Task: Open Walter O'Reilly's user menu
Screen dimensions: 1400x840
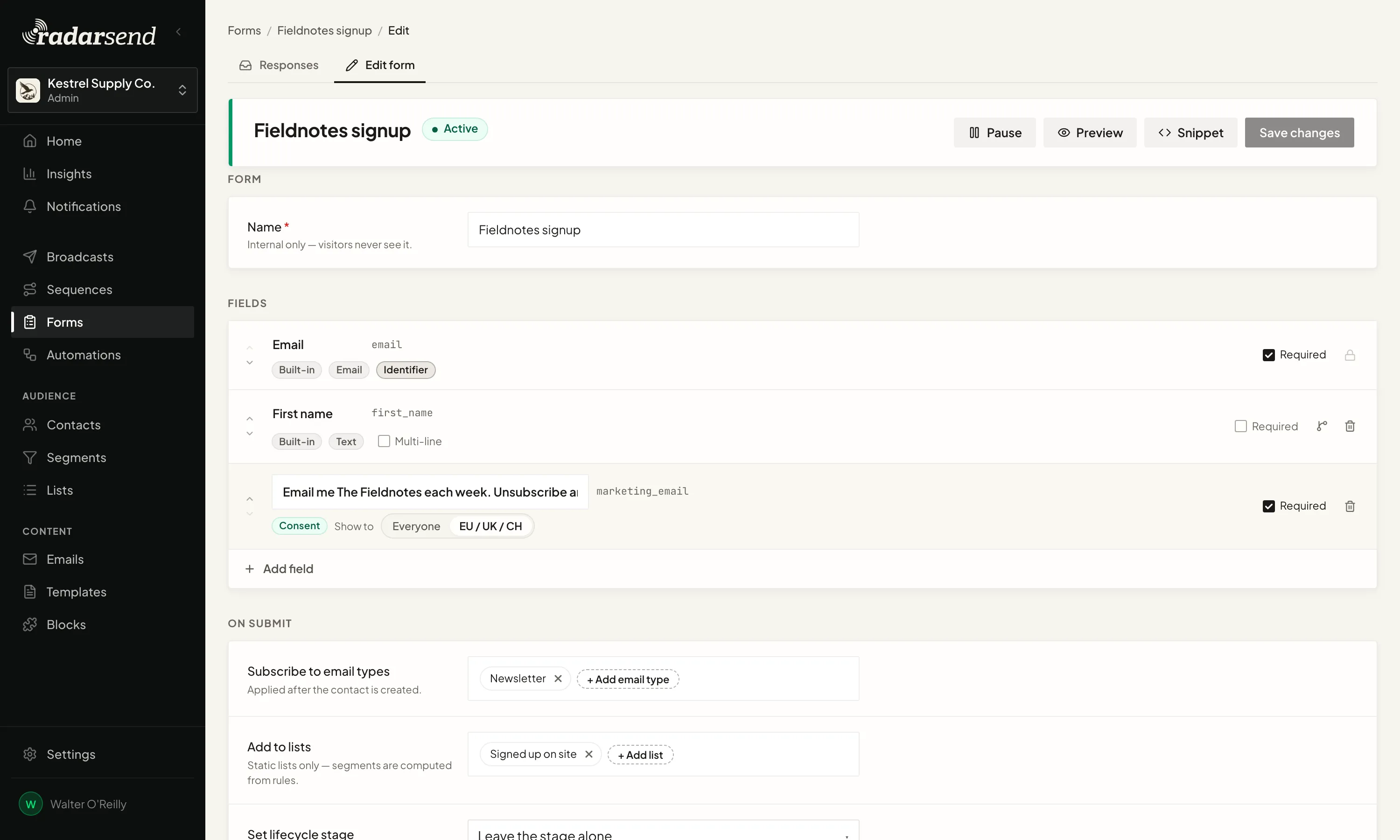Action: 102,805
